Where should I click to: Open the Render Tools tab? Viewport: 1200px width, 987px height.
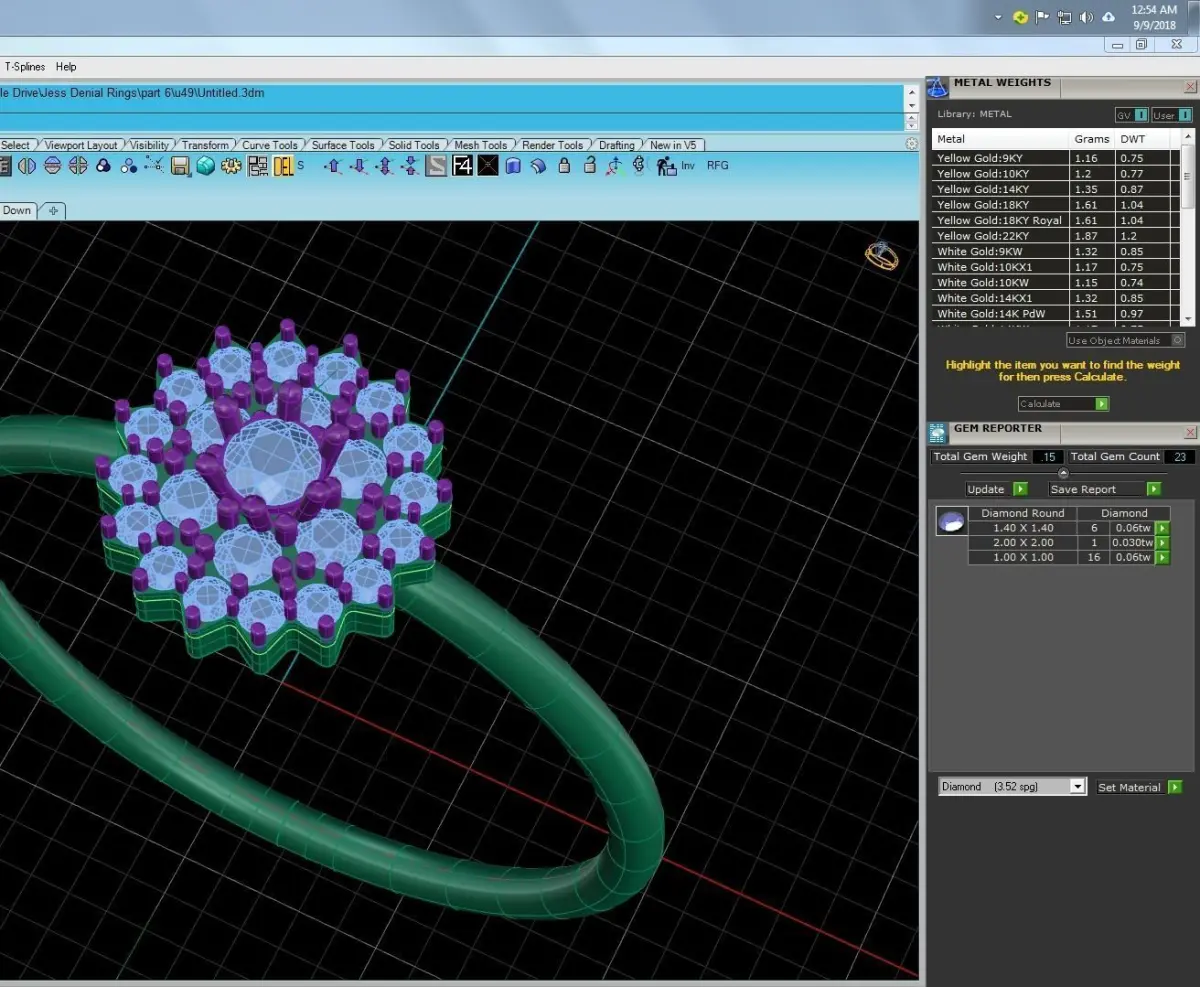coord(553,145)
